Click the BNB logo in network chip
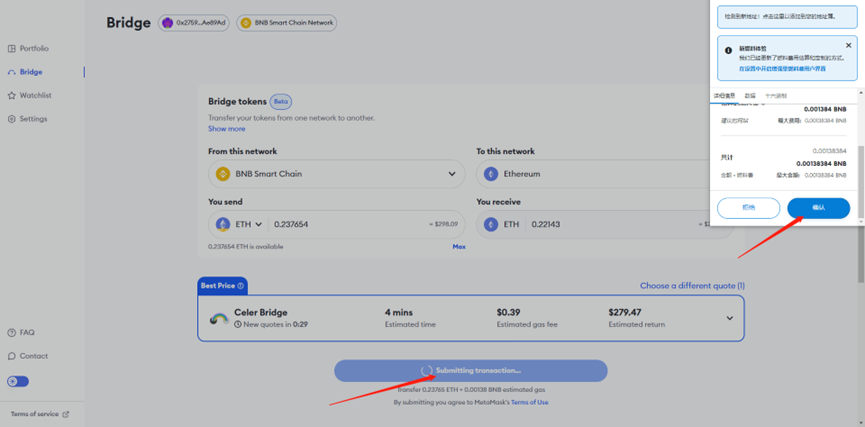 coord(245,23)
